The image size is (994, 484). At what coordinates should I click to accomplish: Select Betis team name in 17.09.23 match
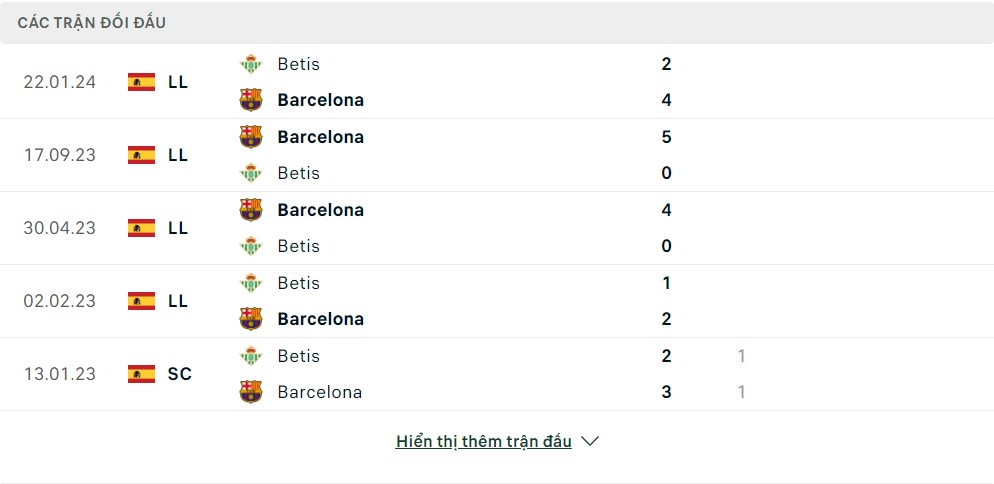click(x=298, y=173)
